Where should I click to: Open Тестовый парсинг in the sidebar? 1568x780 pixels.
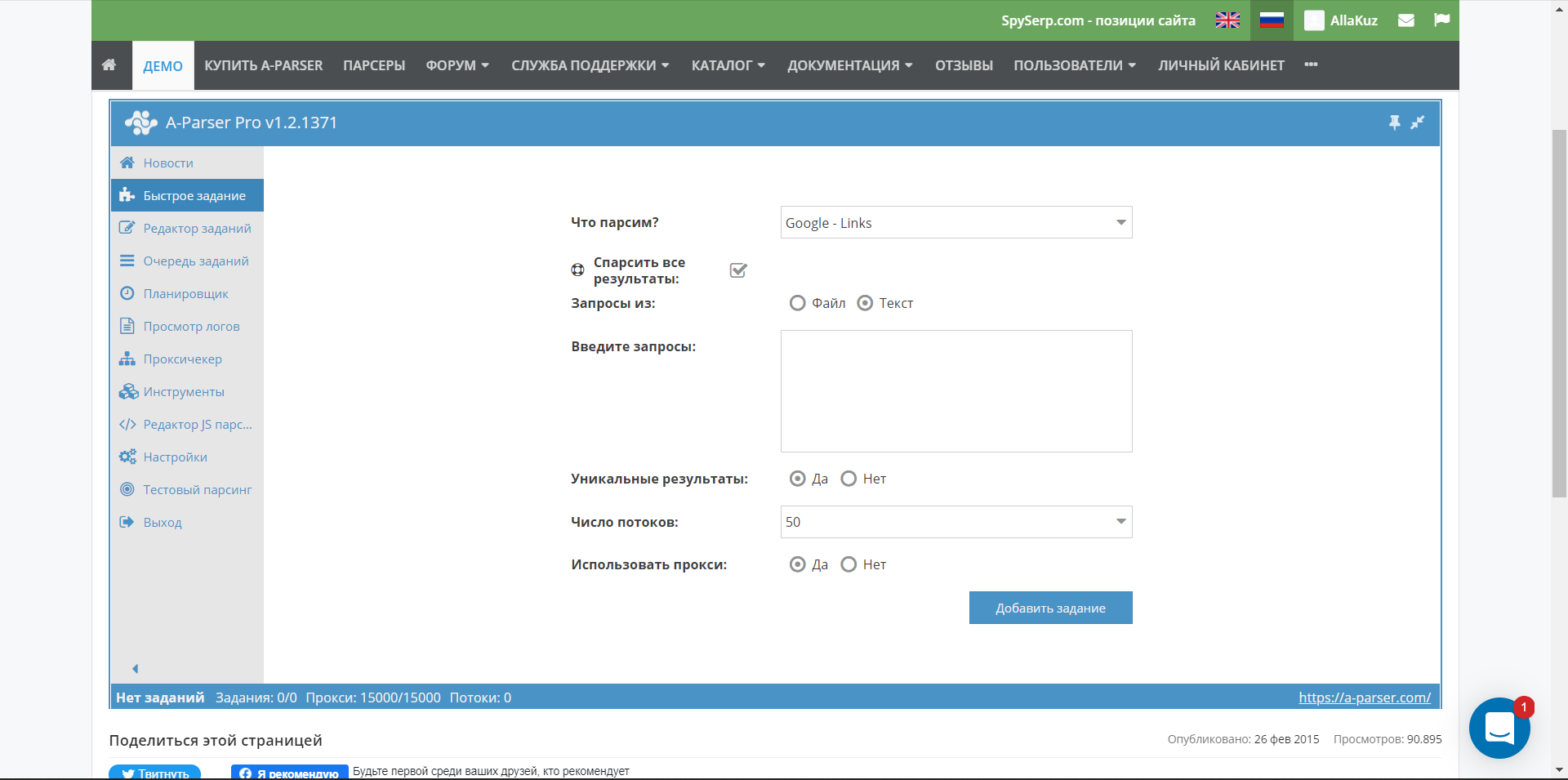(187, 489)
